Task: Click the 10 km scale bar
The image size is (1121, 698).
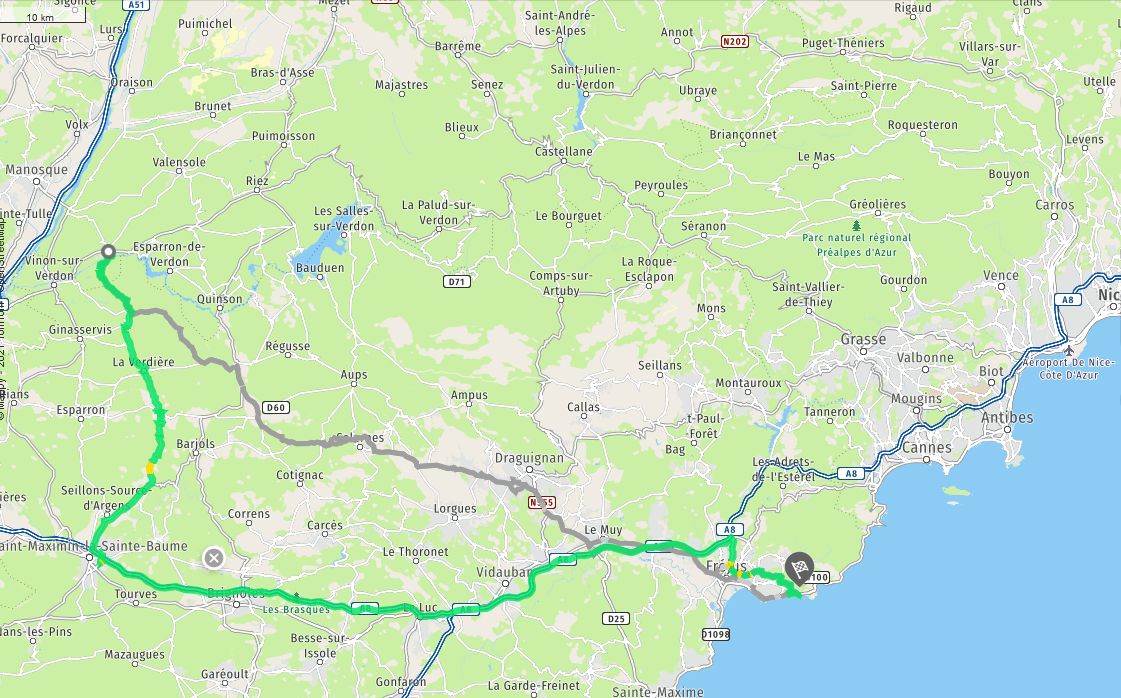Action: pos(43,17)
